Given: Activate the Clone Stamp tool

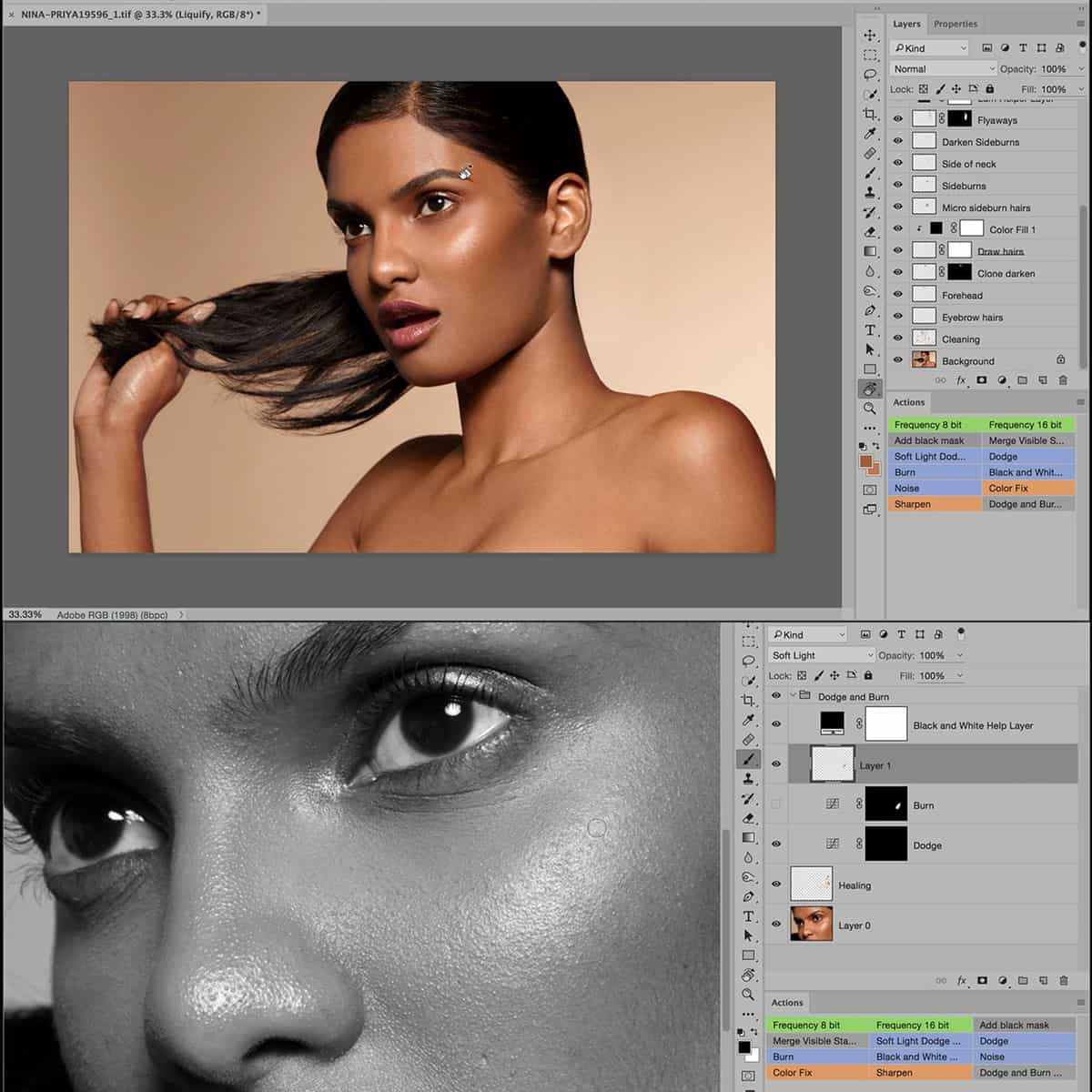Looking at the screenshot, I should click(871, 191).
